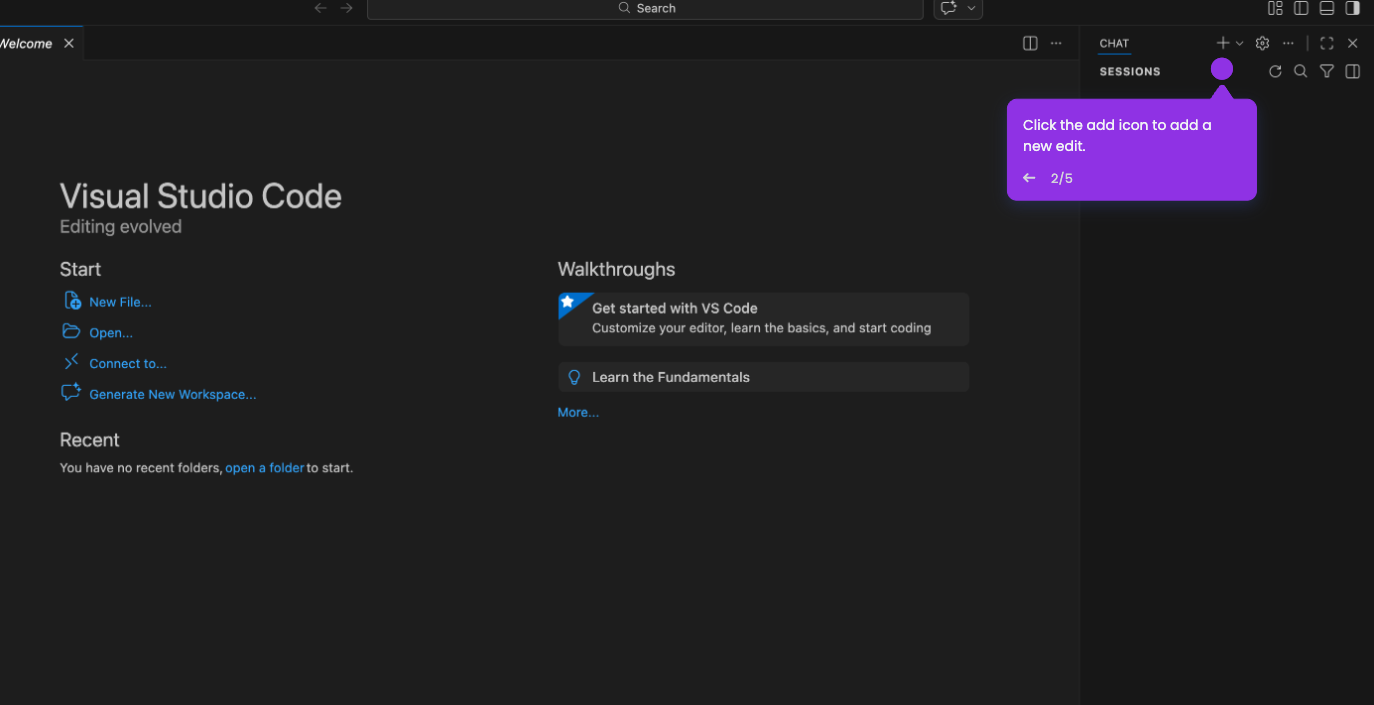Expand the chat dropdown arrow in title bar

pyautogui.click(x=971, y=8)
